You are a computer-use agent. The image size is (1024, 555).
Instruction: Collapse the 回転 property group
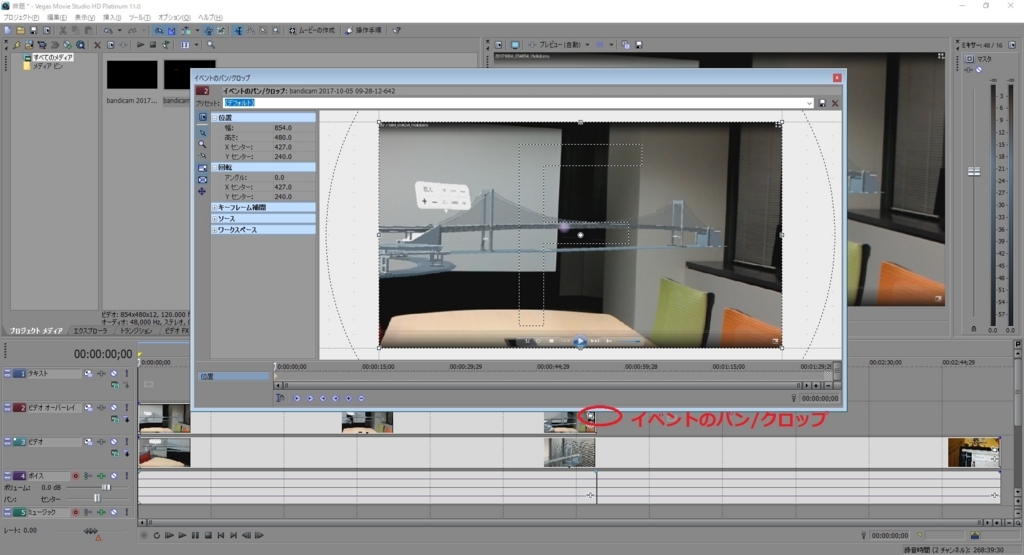pos(214,168)
